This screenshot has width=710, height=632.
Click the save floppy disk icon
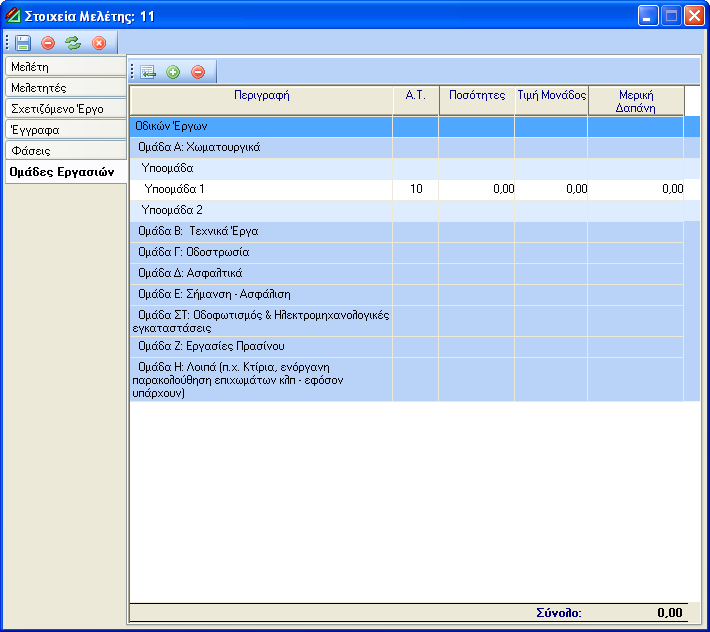coord(23,43)
